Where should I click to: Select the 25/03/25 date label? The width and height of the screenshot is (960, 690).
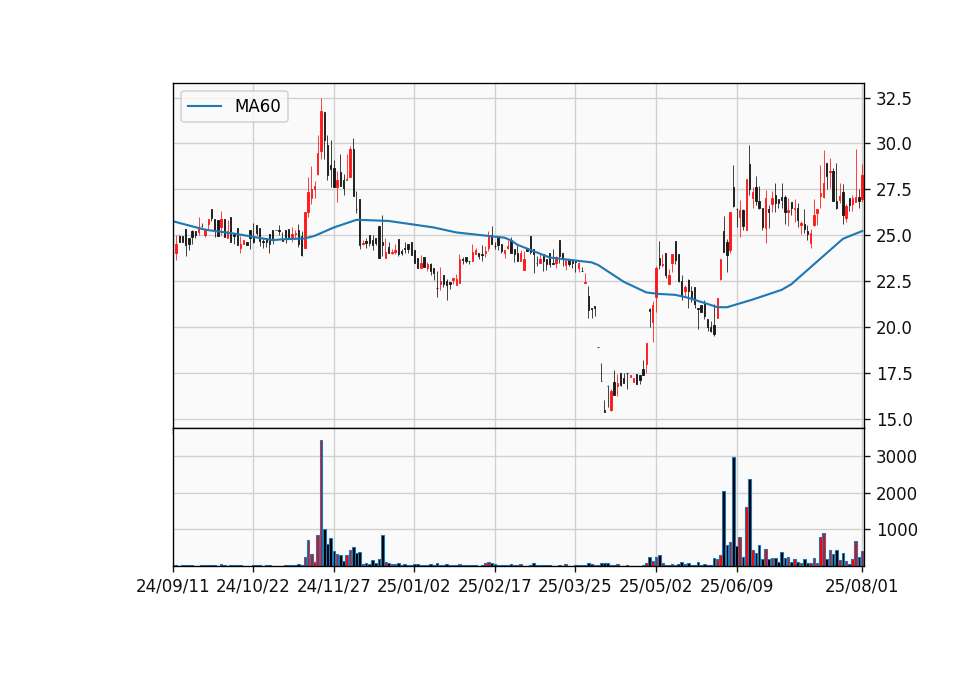575,586
